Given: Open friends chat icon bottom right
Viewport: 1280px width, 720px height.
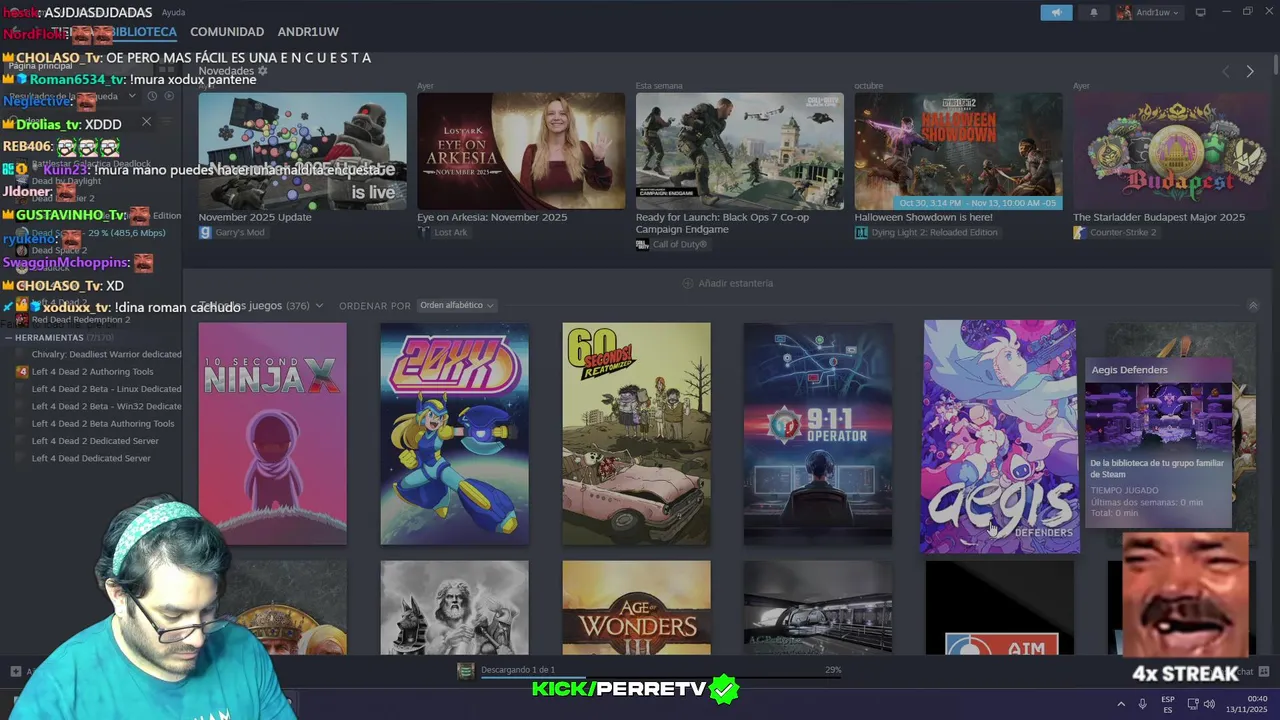Looking at the screenshot, I should (x=1264, y=672).
